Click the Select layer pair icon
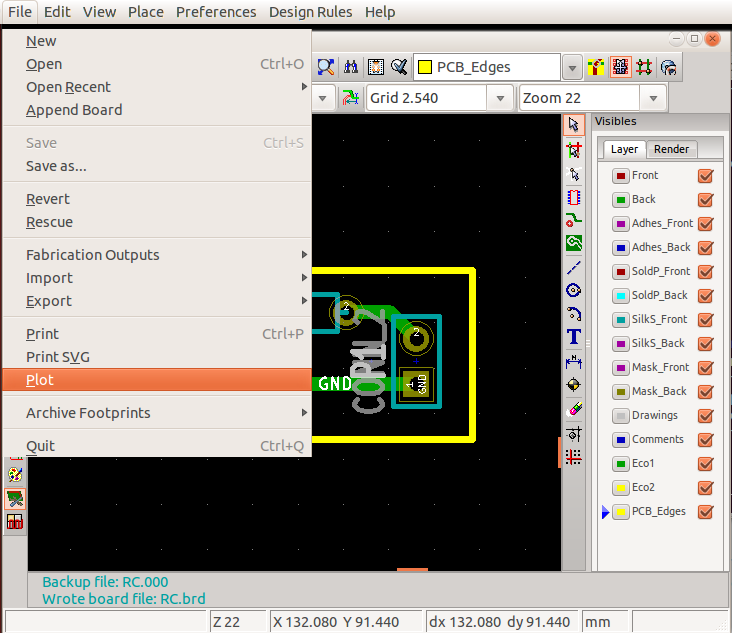Viewport: 732px width, 633px height. (x=596, y=67)
